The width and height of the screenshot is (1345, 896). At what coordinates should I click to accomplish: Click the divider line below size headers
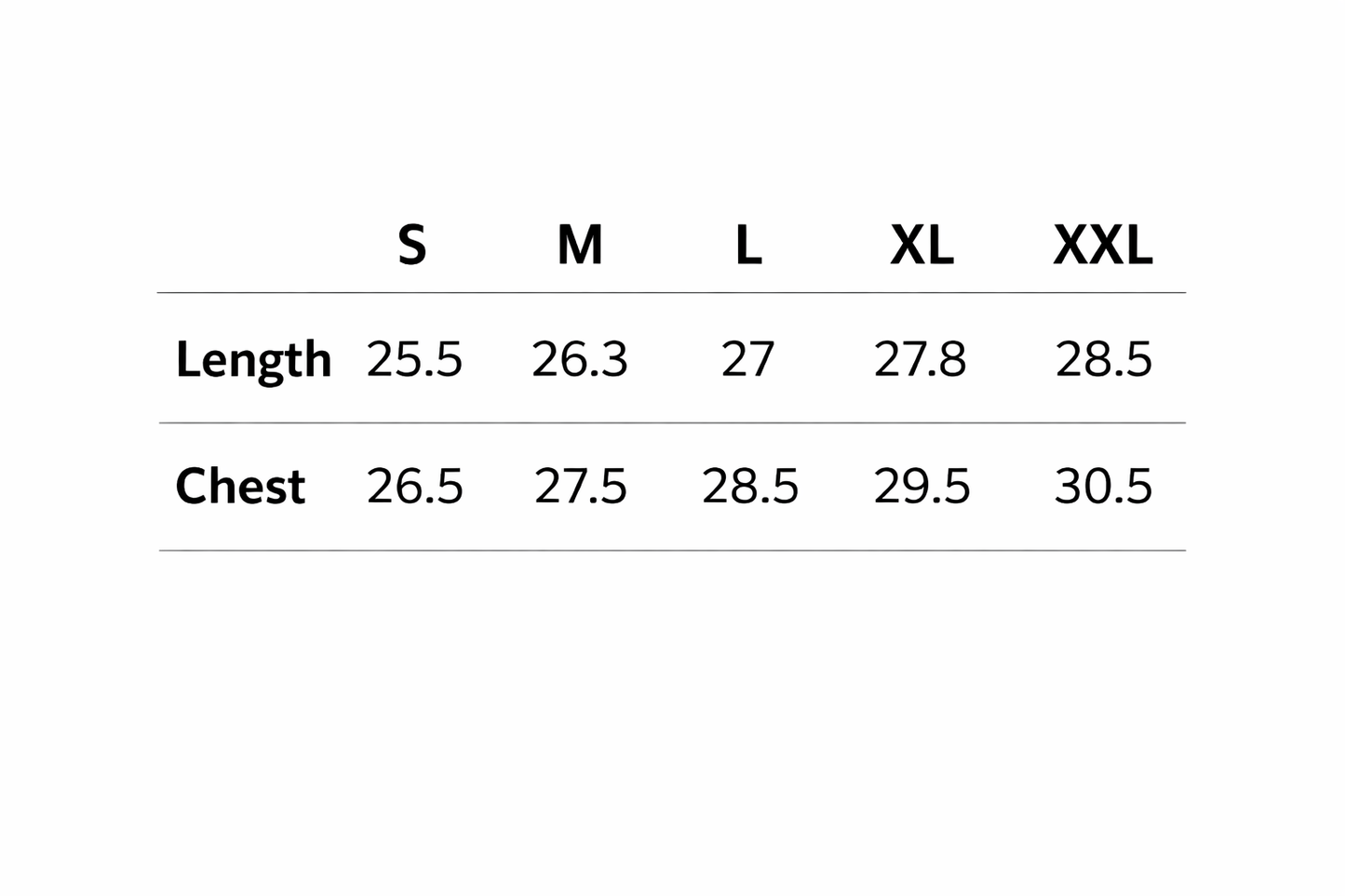click(x=671, y=293)
